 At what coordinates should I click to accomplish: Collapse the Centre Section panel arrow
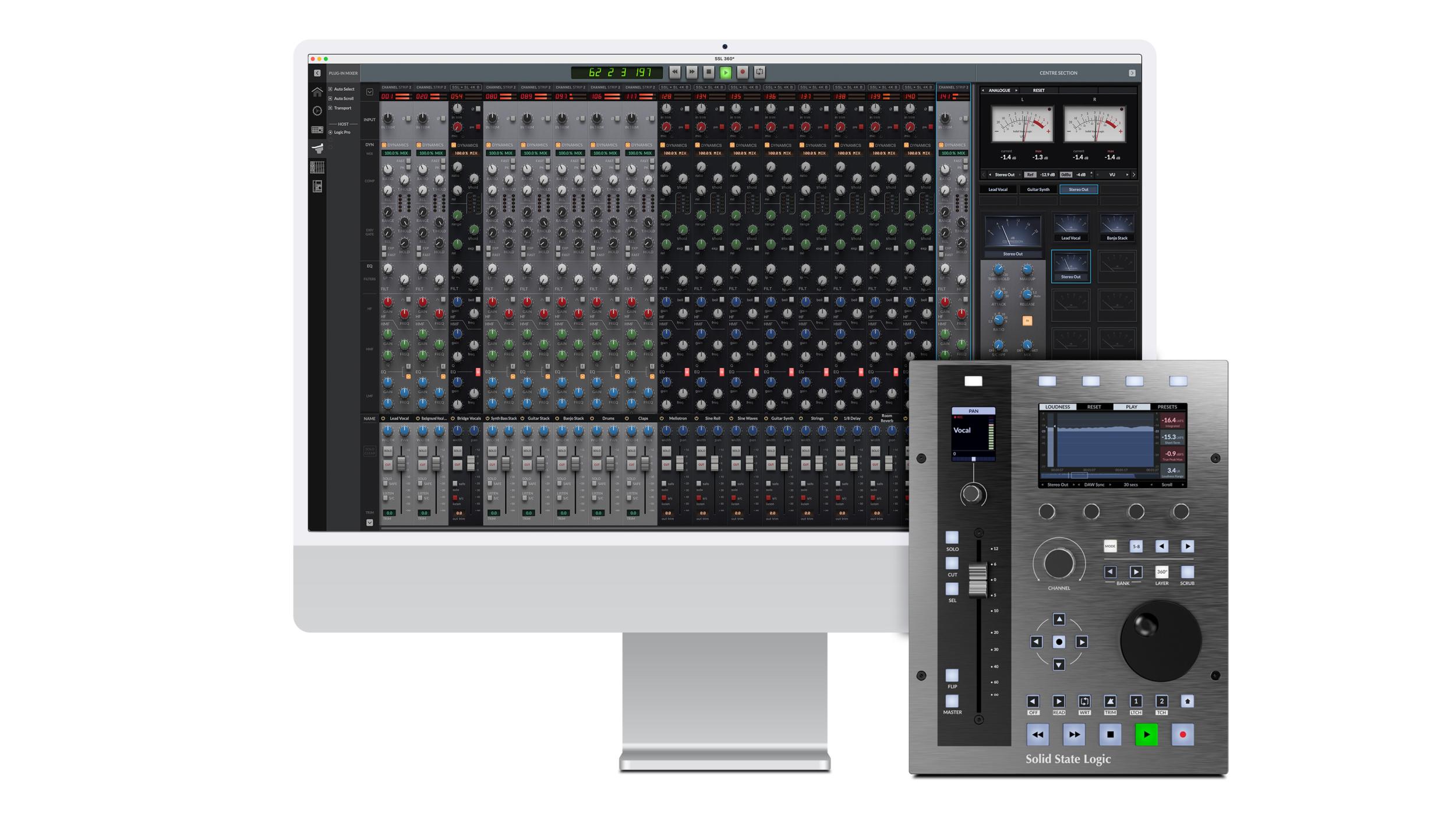(x=1132, y=73)
